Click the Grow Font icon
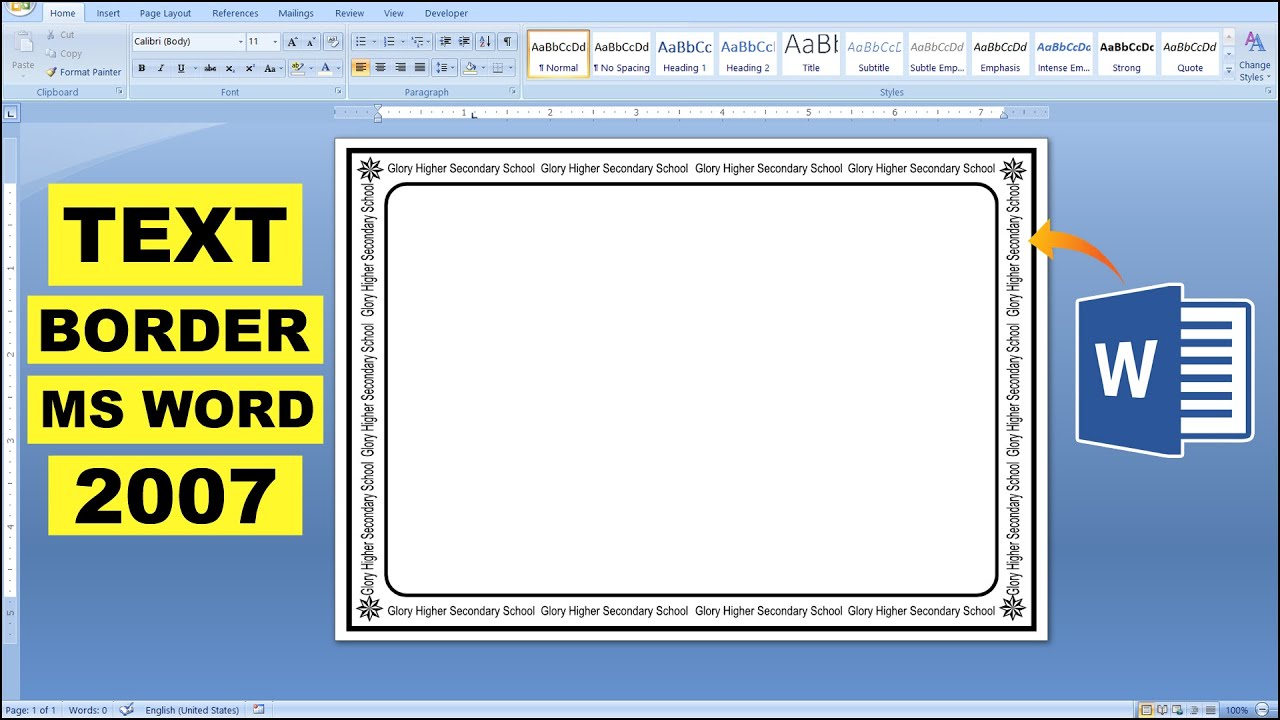 [x=292, y=42]
